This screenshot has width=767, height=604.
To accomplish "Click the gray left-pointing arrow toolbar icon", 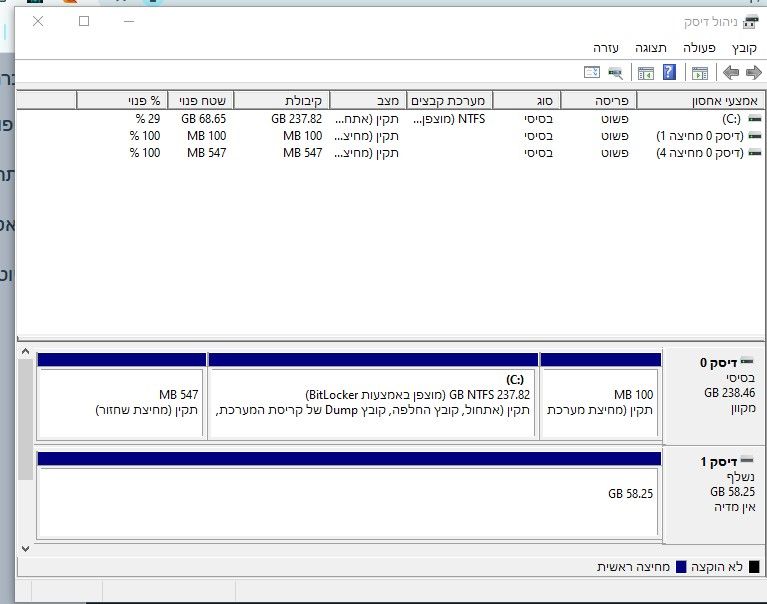I will pos(731,73).
